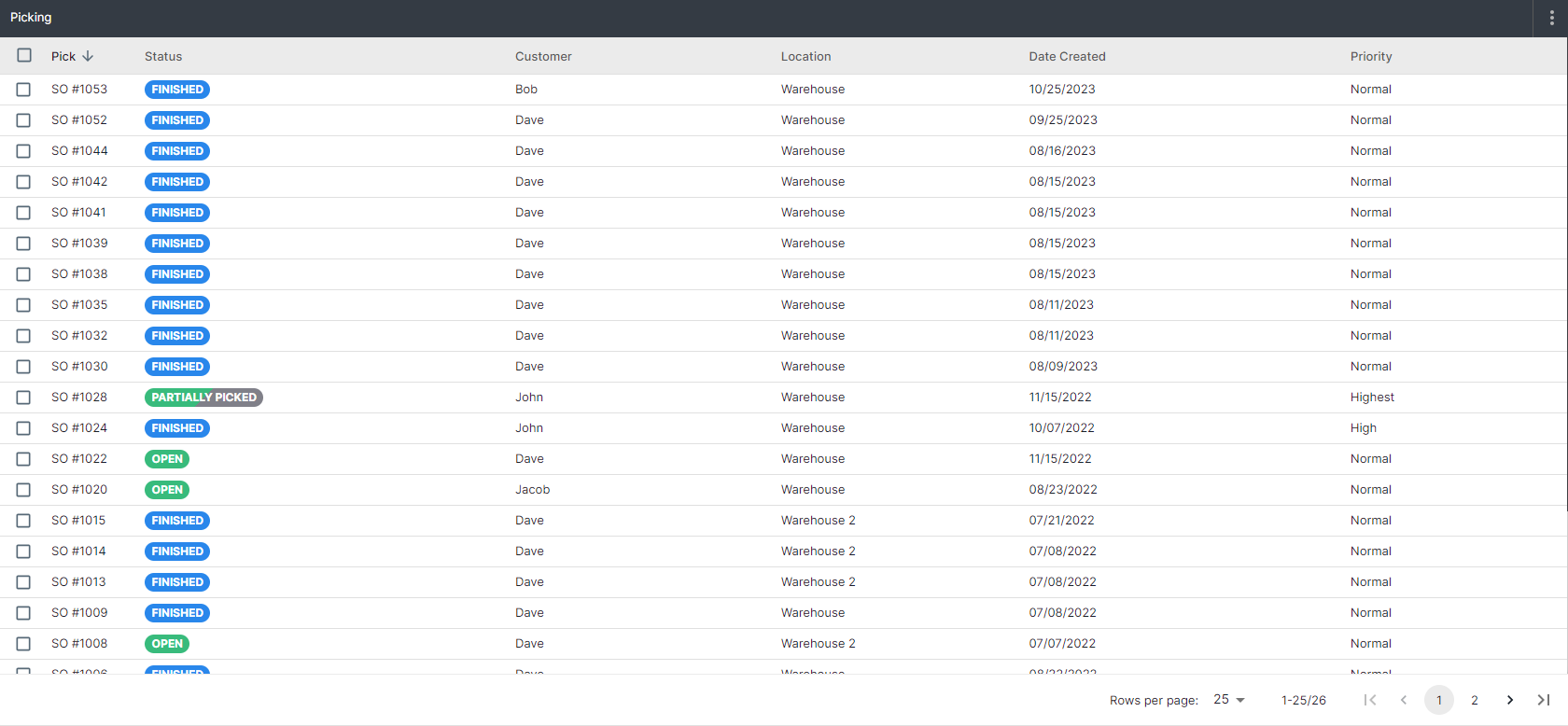Toggle the select-all checkbox in header
Screen dimensions: 1568x726
pos(24,56)
